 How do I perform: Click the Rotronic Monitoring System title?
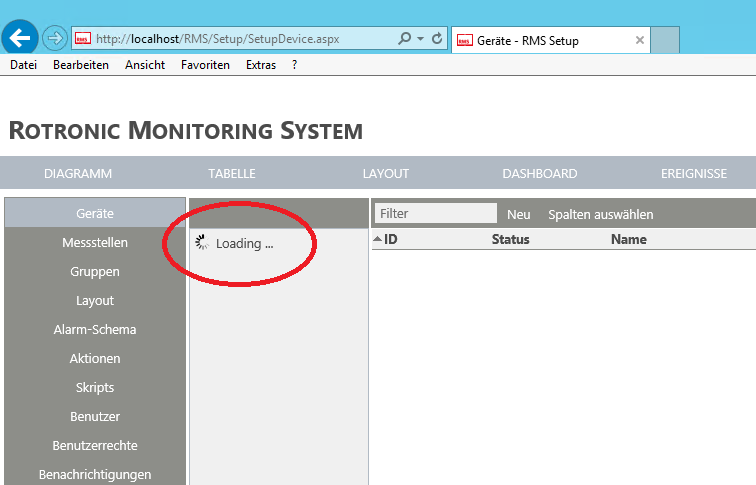[x=186, y=131]
